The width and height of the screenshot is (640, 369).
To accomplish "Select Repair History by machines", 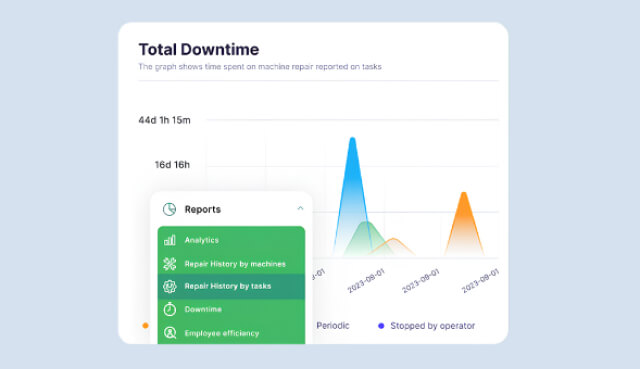I will (x=231, y=264).
